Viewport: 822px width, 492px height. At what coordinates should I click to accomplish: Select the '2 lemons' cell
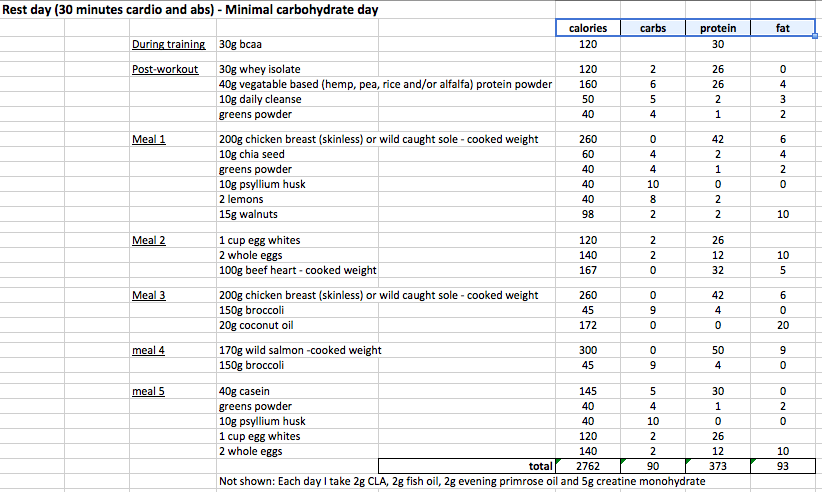coord(297,199)
